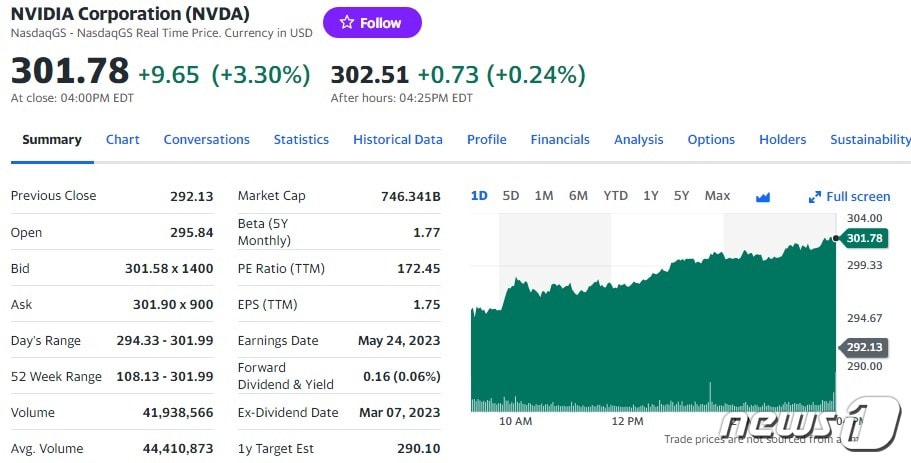Select the Options tab
This screenshot has height=463, width=911.
tap(711, 140)
